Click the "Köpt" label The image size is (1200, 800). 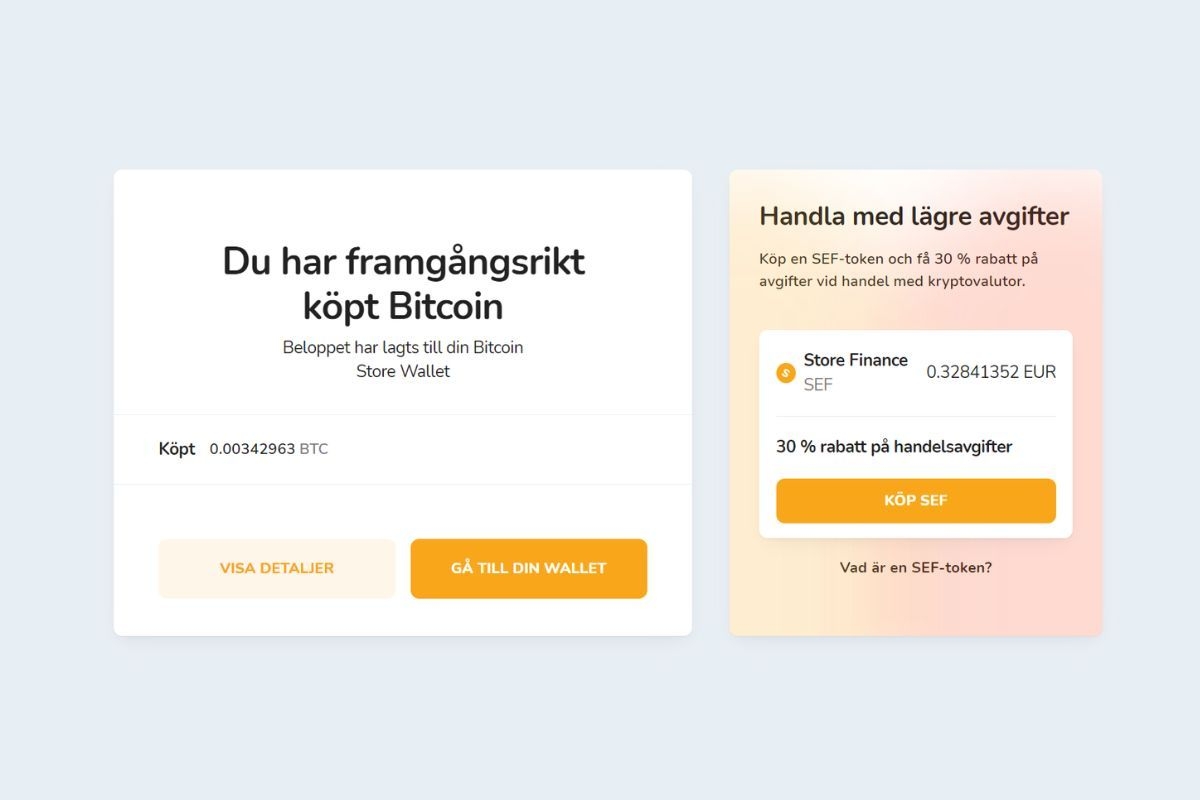coord(177,448)
